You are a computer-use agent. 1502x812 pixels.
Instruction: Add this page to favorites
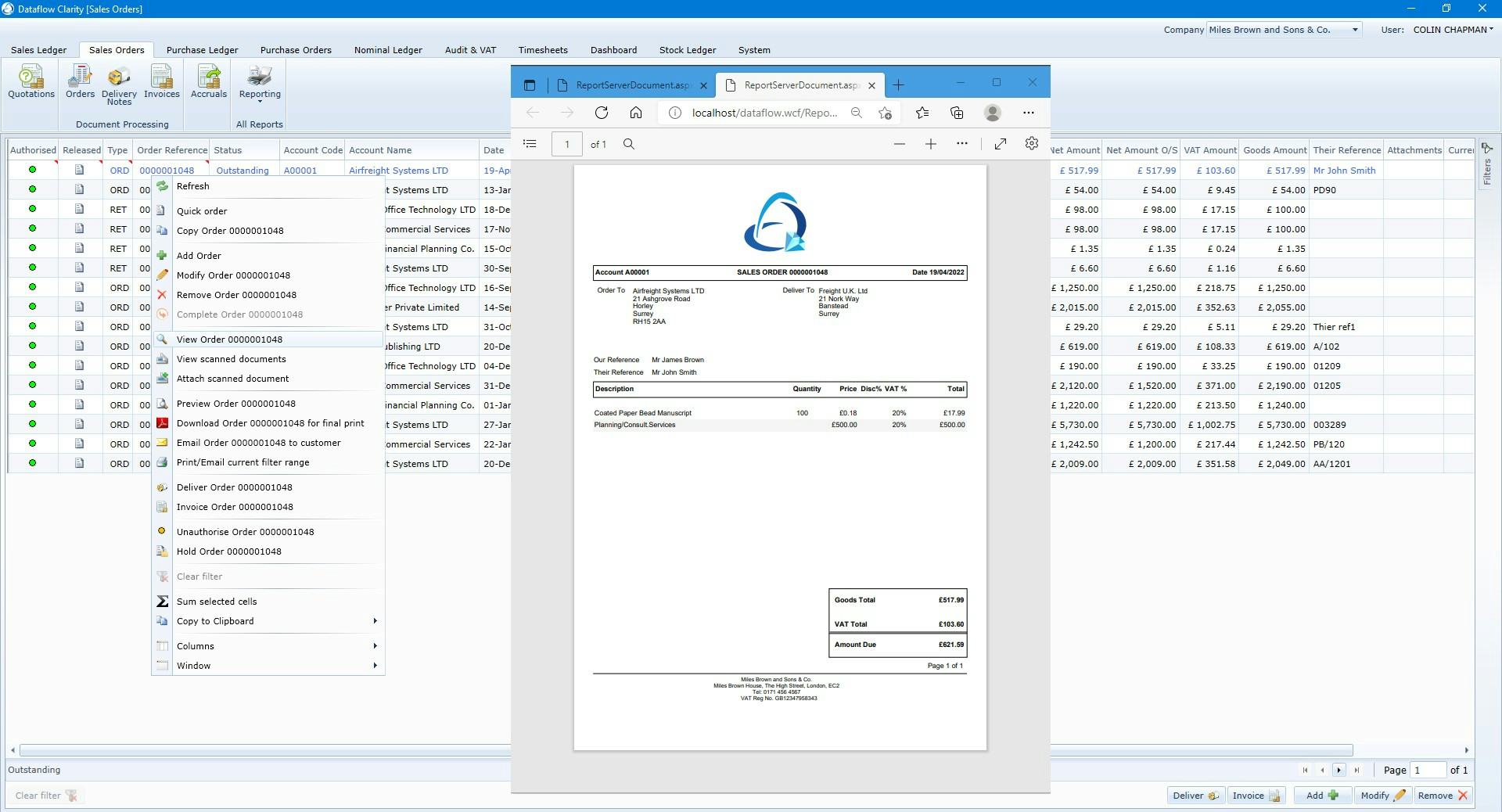click(x=885, y=113)
